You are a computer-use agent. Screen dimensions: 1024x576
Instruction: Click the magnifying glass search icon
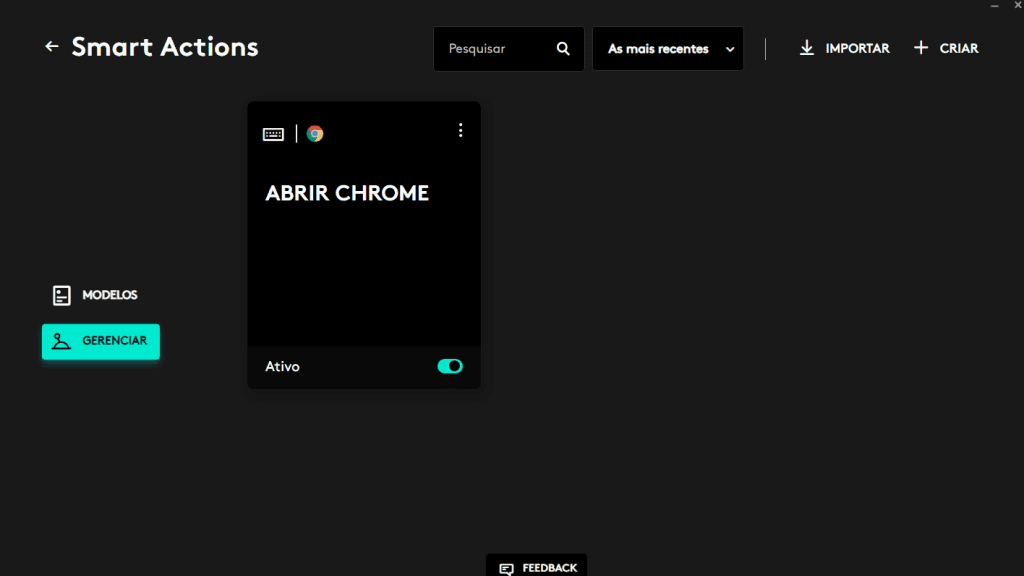click(x=563, y=49)
